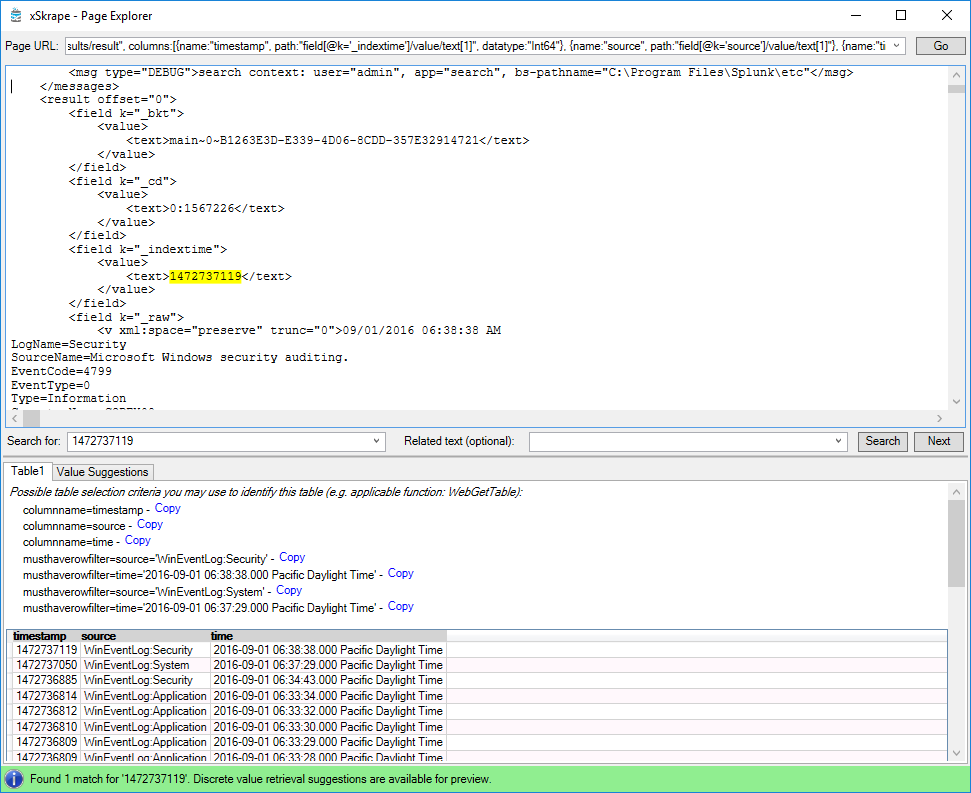This screenshot has height=793, width=971.
Task: Select timestamp cell 1472736812
Action: tap(46, 711)
